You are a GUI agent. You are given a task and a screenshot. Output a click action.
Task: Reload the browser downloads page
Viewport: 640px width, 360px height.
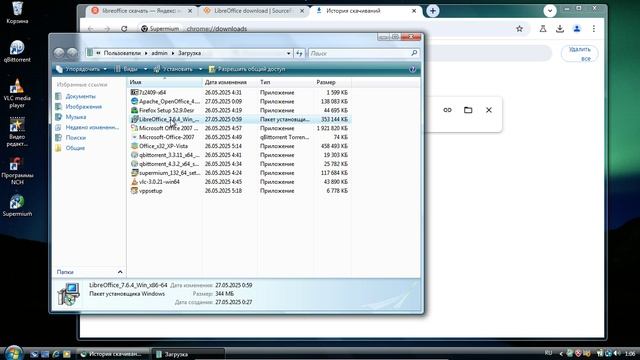pos(124,29)
